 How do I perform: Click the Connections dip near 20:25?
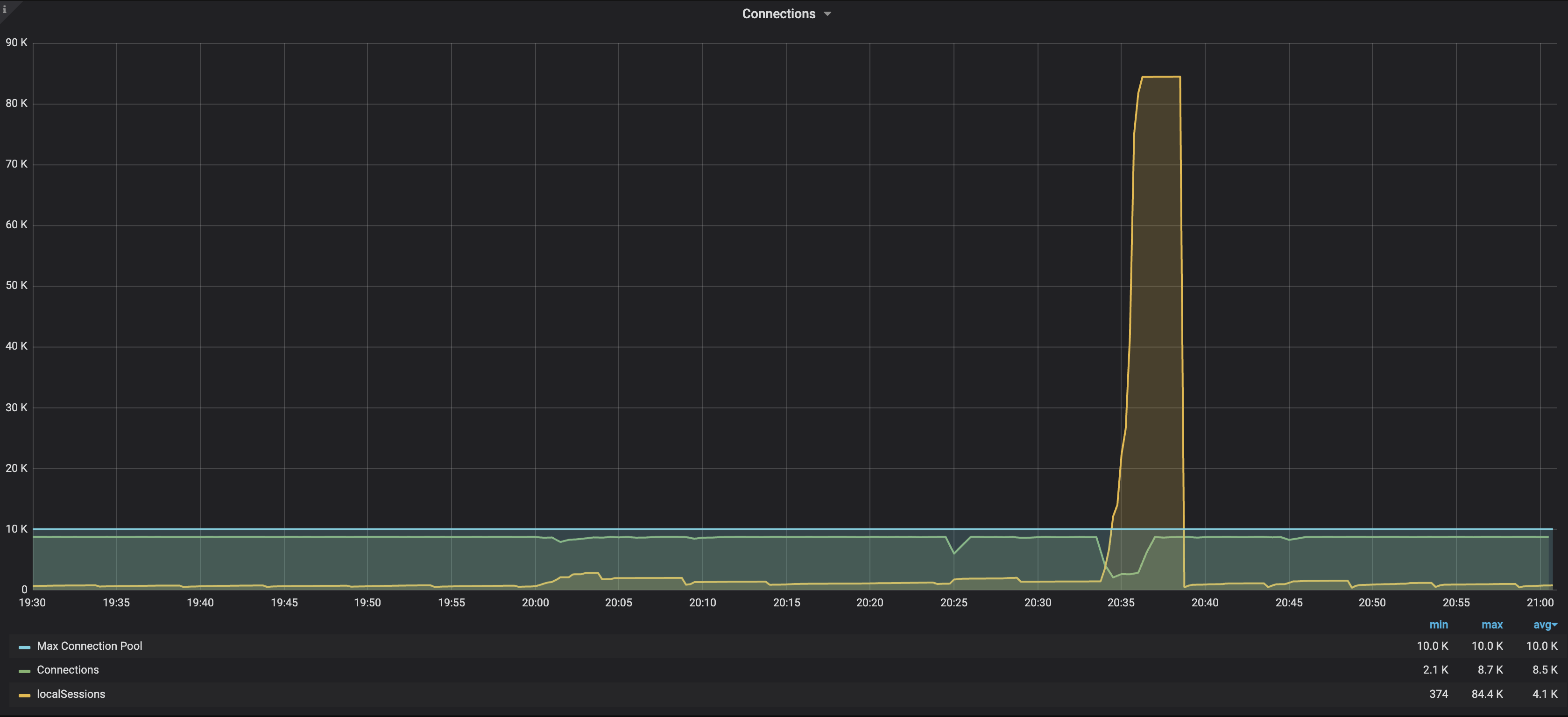[x=954, y=552]
